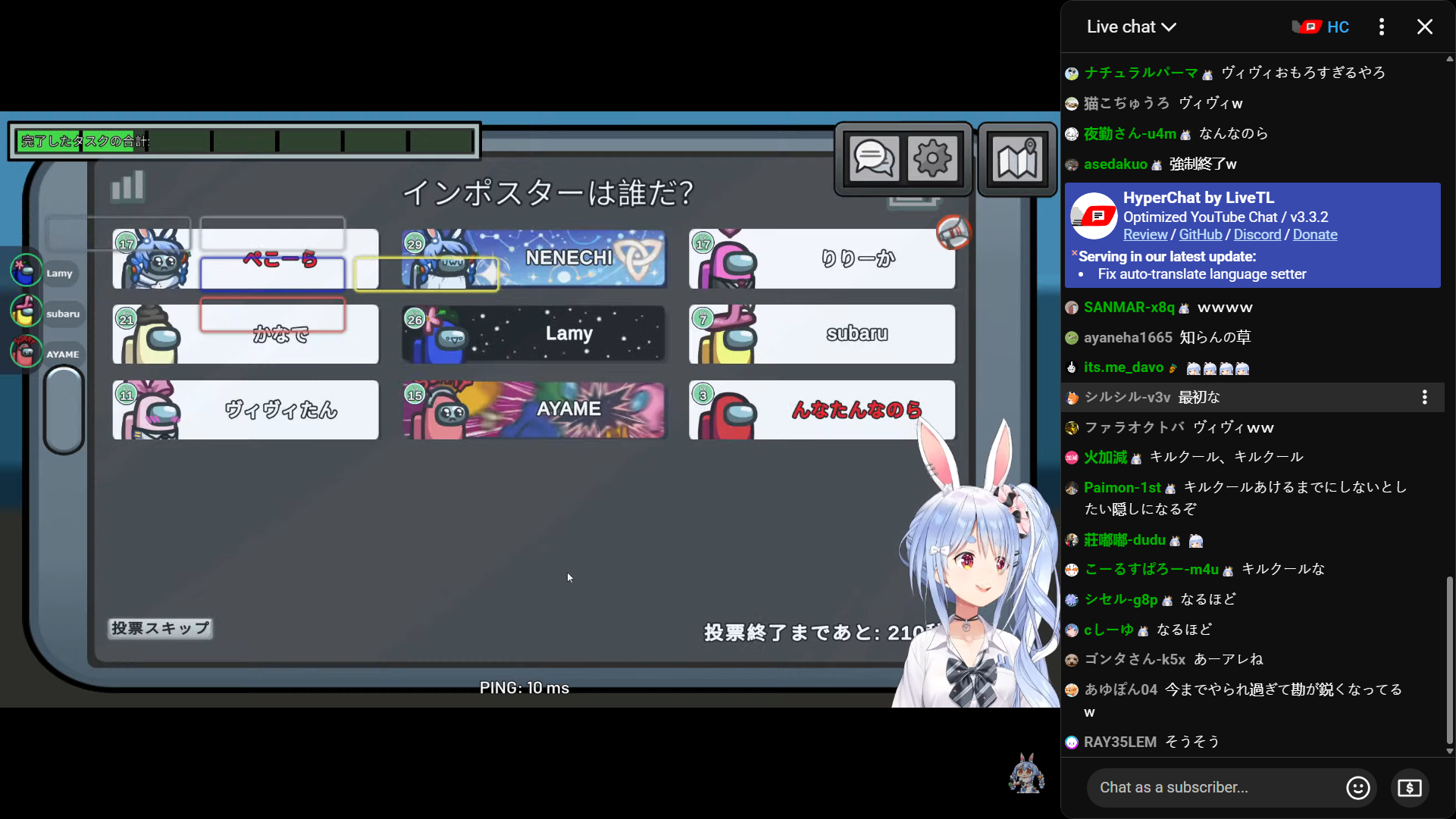Close the live chat panel
Viewport: 1456px width, 819px height.
click(x=1425, y=27)
